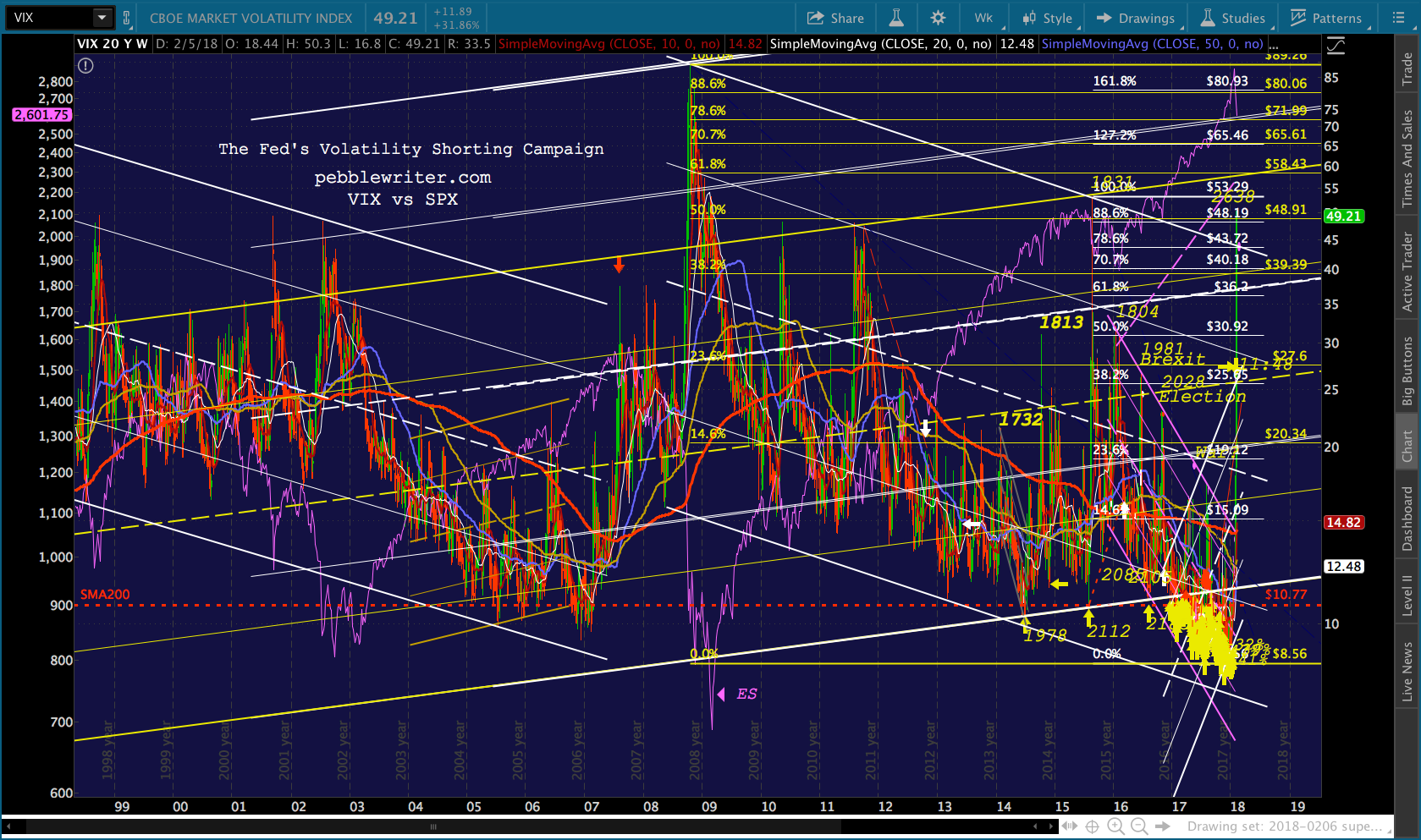Open chart settings gear icon
Image resolution: width=1421 pixels, height=840 pixels.
pos(938,18)
